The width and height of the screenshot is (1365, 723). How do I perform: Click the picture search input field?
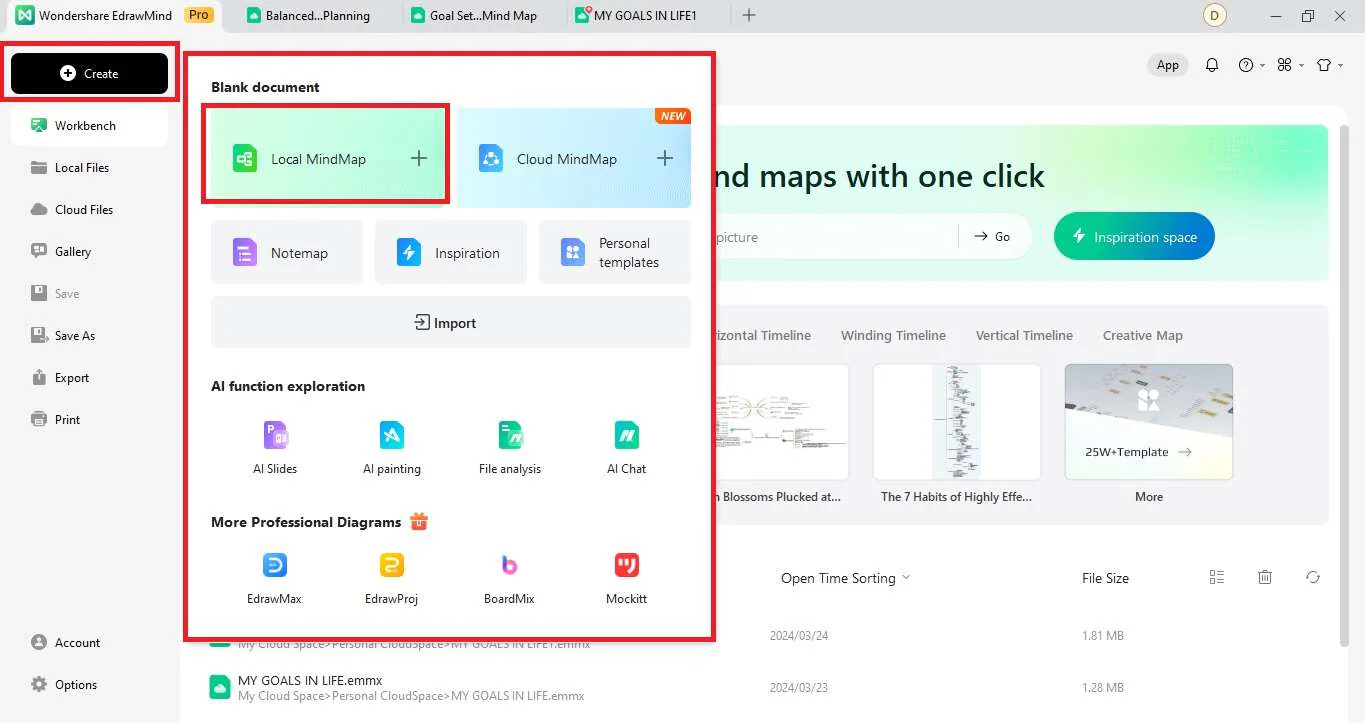click(838, 237)
